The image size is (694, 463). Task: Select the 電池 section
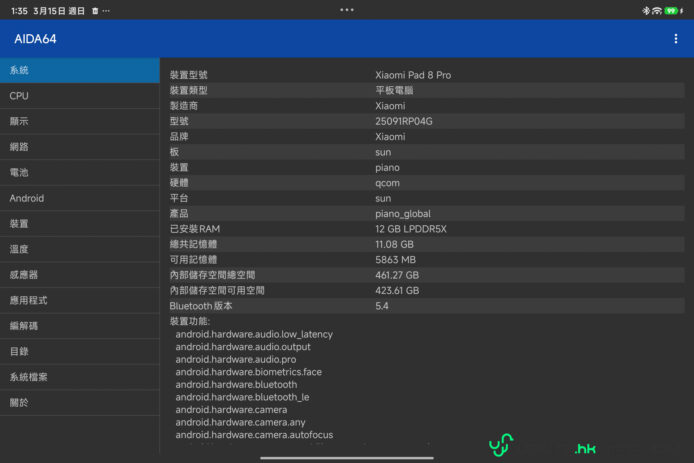(79, 172)
